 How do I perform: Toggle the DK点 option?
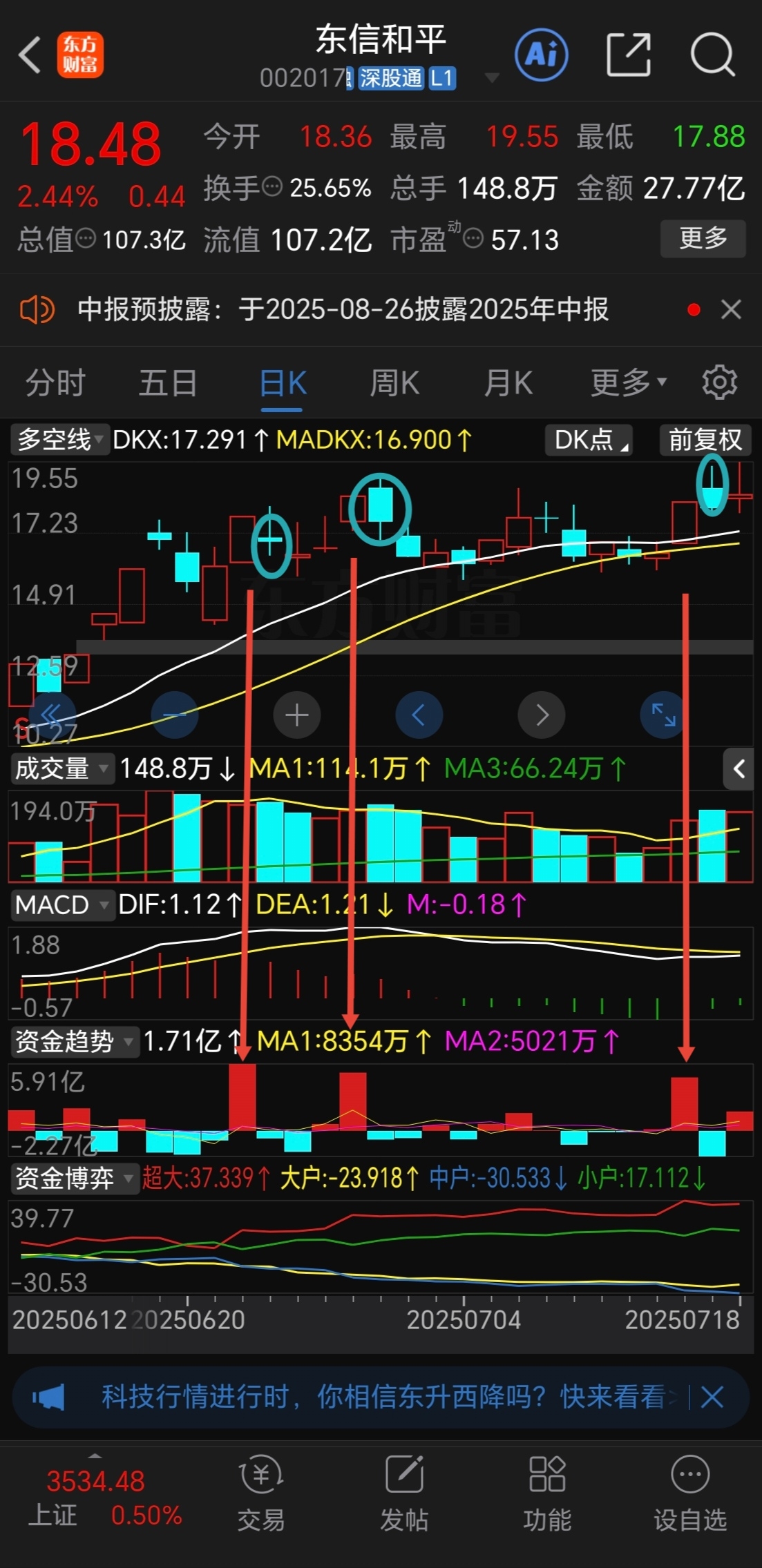click(590, 440)
